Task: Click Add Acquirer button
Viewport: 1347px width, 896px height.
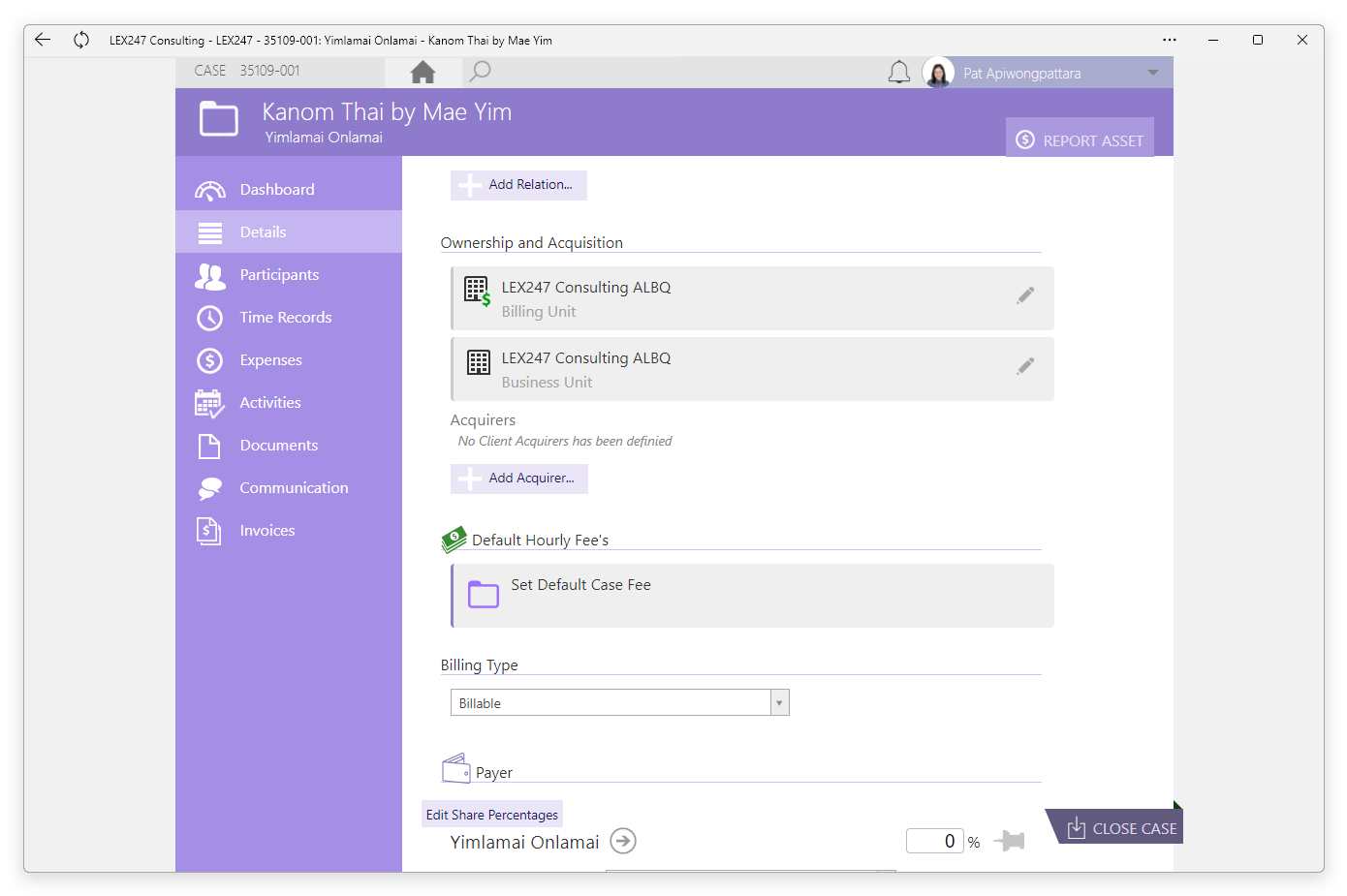Action: pyautogui.click(x=518, y=479)
